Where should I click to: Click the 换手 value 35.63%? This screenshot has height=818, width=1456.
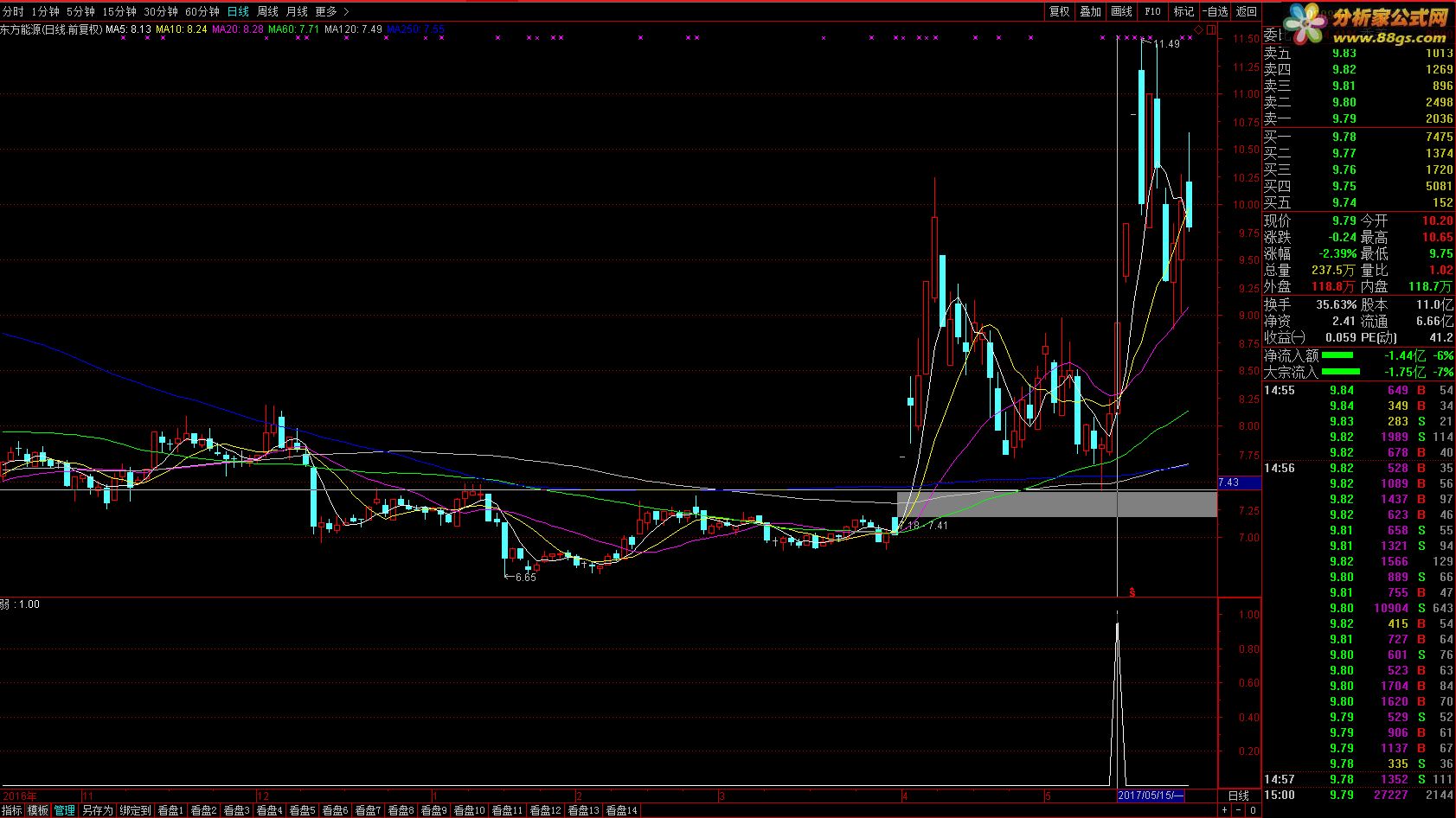[x=1337, y=304]
